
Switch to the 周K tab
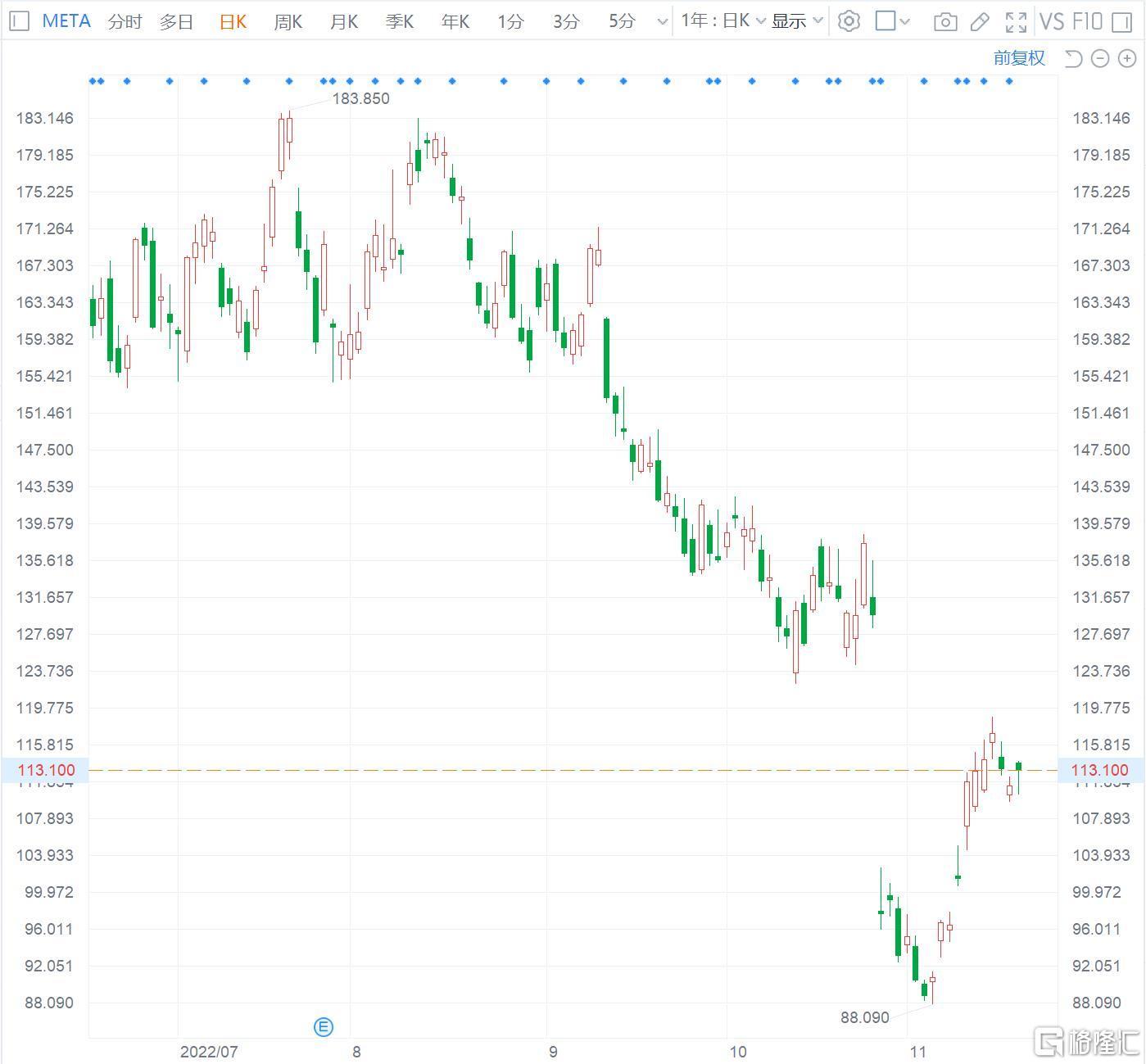(288, 22)
